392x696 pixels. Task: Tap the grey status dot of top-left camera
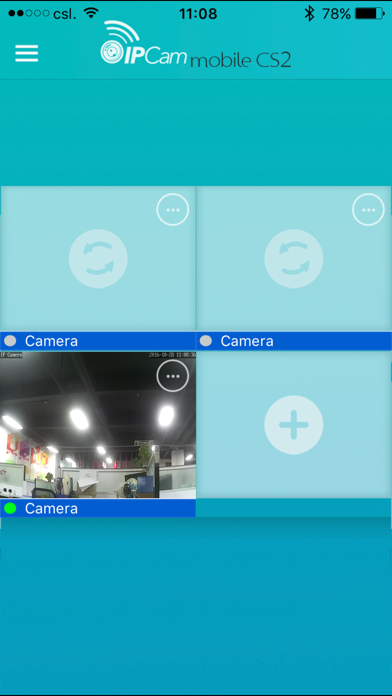(10, 341)
